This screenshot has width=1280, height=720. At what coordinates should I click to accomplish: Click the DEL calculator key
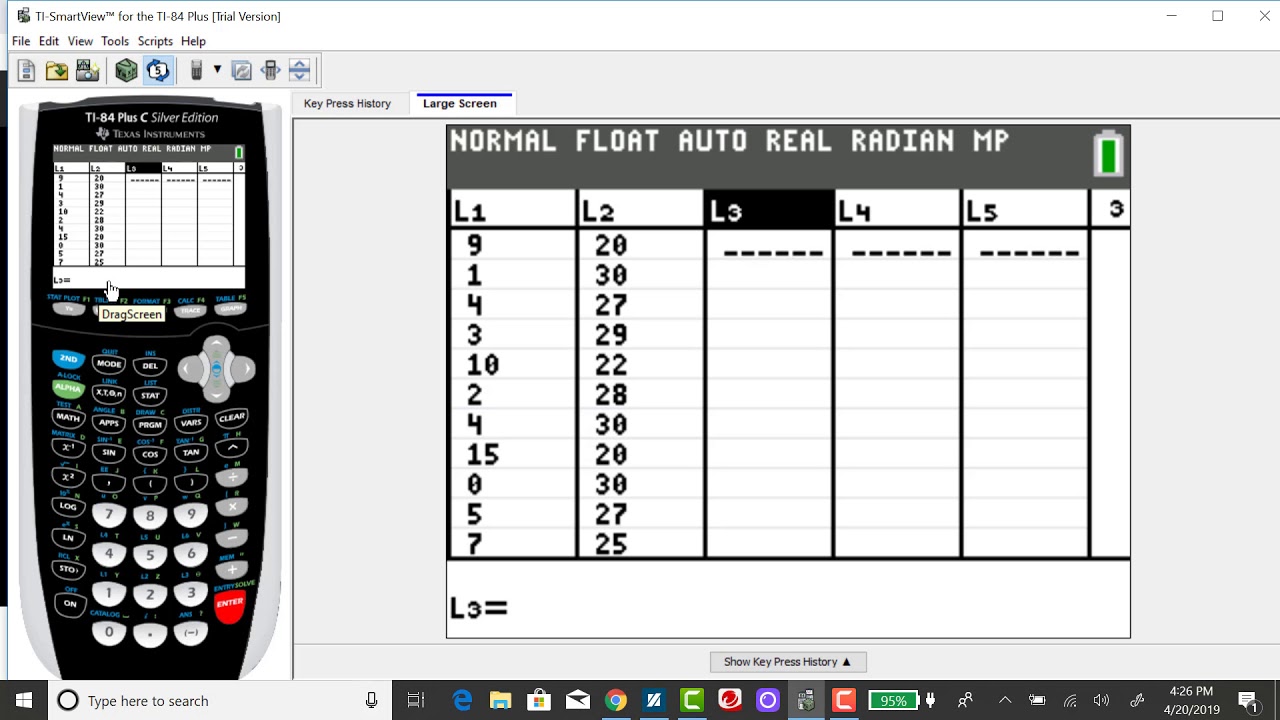pyautogui.click(x=150, y=366)
